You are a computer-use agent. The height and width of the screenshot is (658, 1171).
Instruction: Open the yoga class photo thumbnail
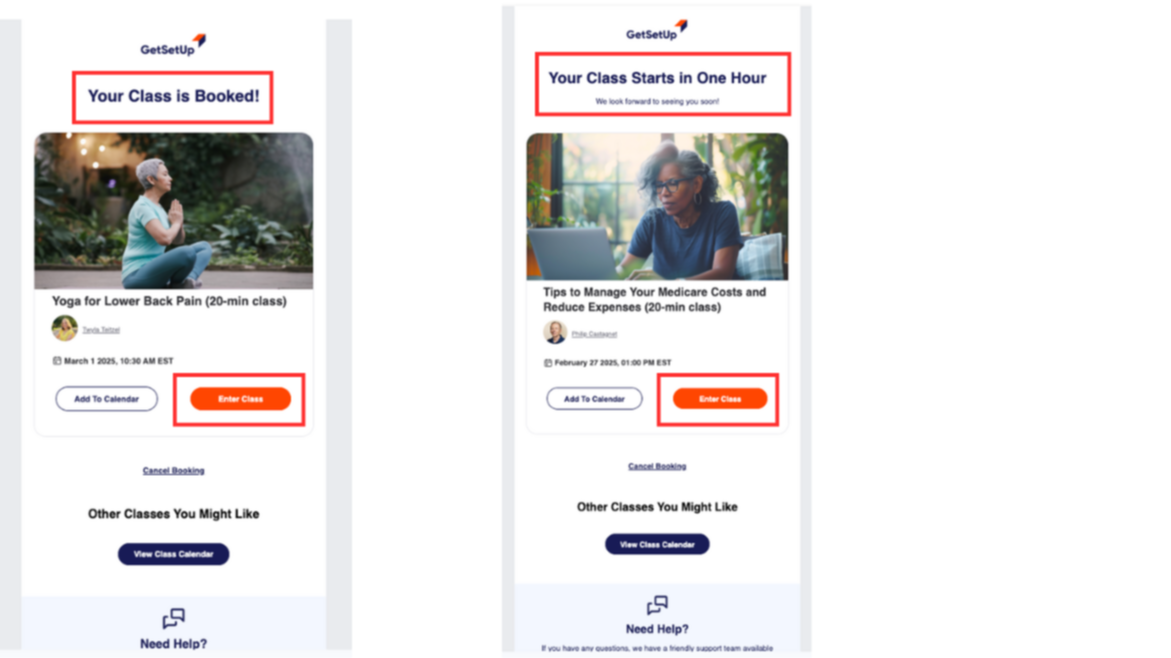click(x=174, y=211)
